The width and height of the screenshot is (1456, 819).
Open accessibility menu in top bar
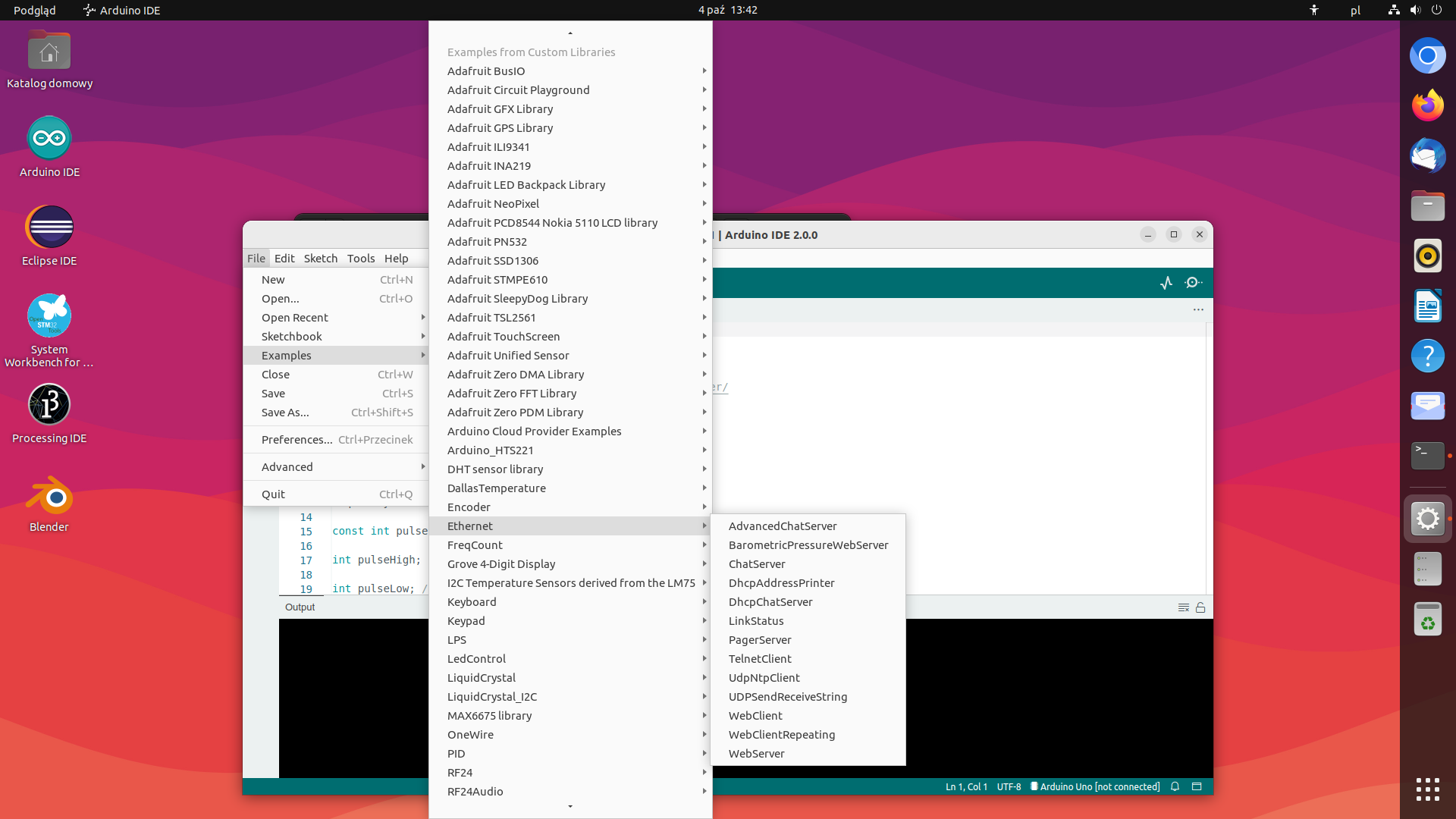pyautogui.click(x=1314, y=10)
